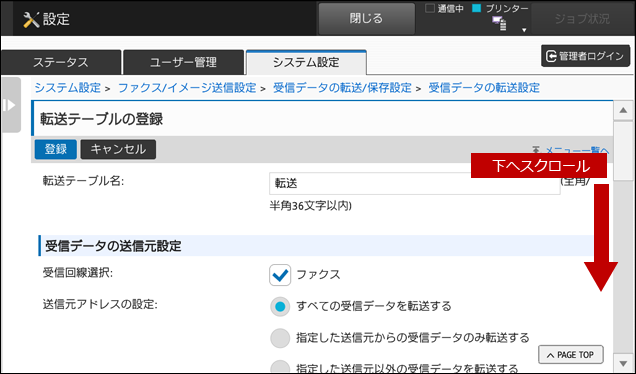The width and height of the screenshot is (636, 374).
Task: Follow the 受信データの転送/保存設定 breadcrumb link
Action: (x=342, y=88)
